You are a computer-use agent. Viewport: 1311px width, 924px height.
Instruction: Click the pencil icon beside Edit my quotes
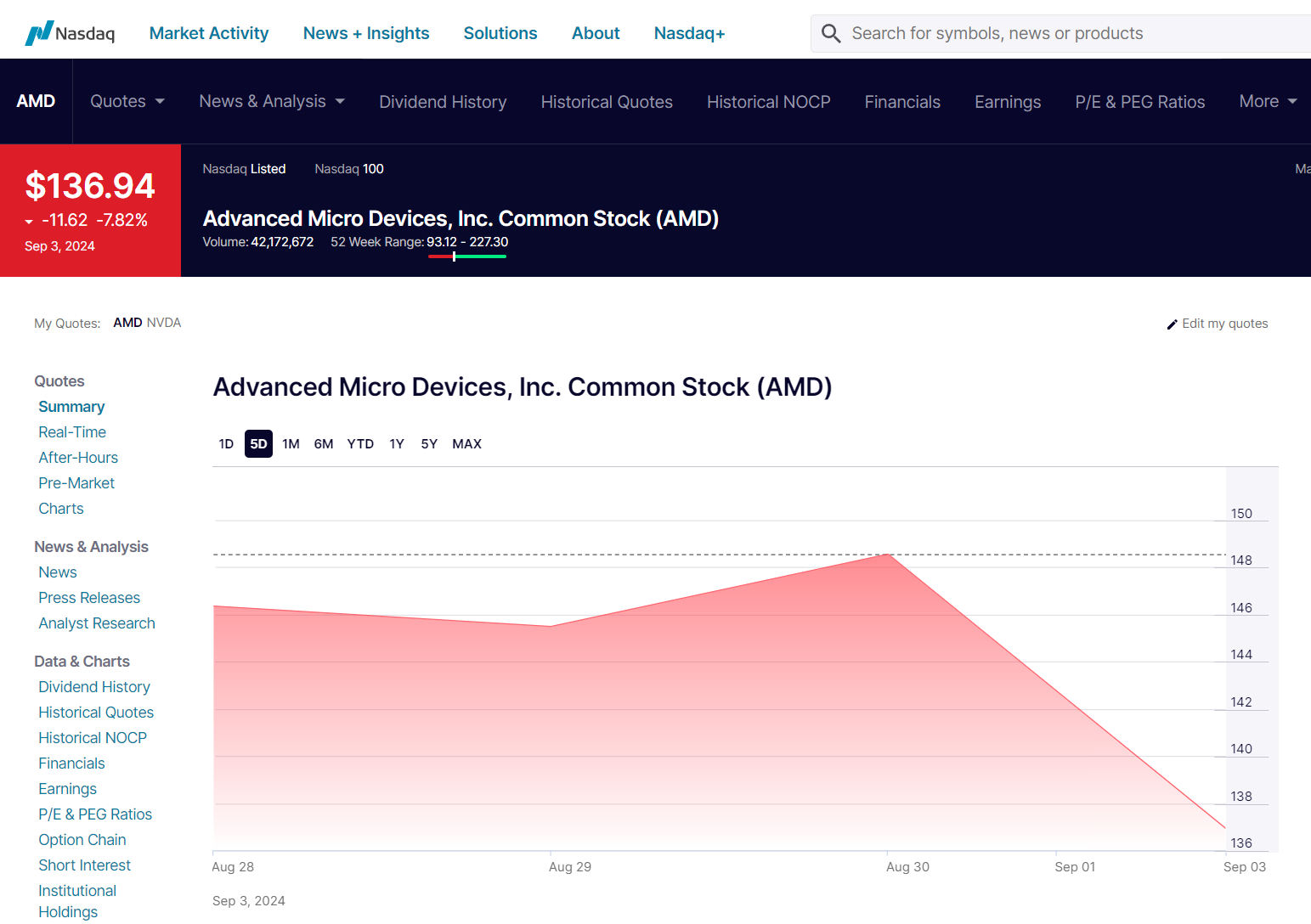[x=1172, y=324]
